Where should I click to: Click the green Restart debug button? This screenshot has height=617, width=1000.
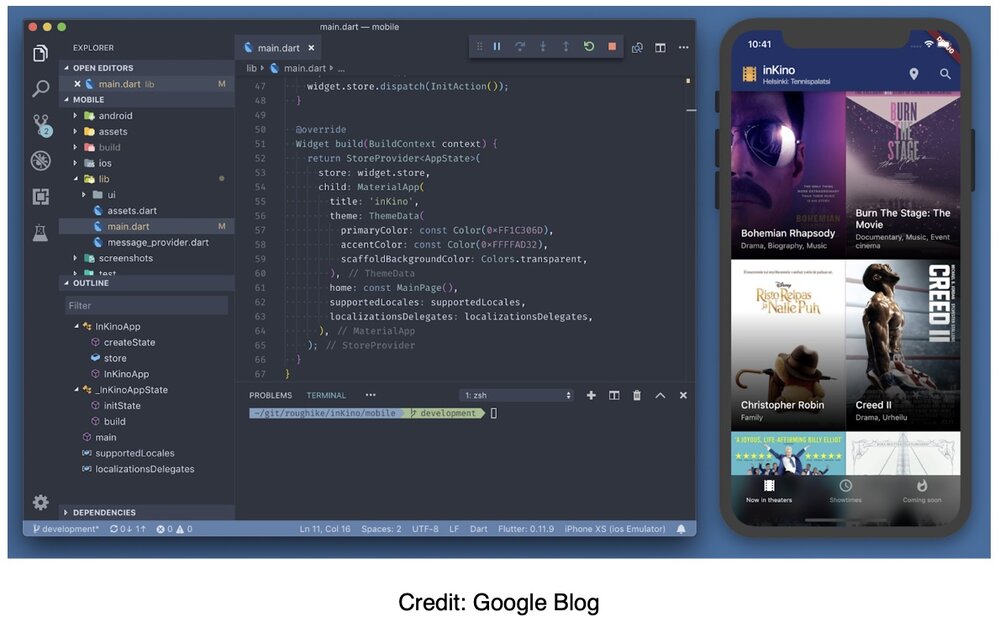[x=589, y=47]
